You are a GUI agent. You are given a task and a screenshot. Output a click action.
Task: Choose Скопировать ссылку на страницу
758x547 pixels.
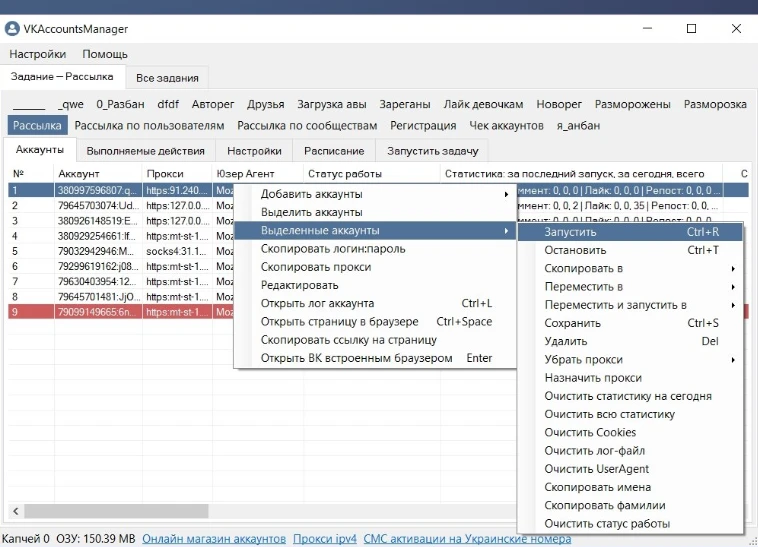pos(376,340)
